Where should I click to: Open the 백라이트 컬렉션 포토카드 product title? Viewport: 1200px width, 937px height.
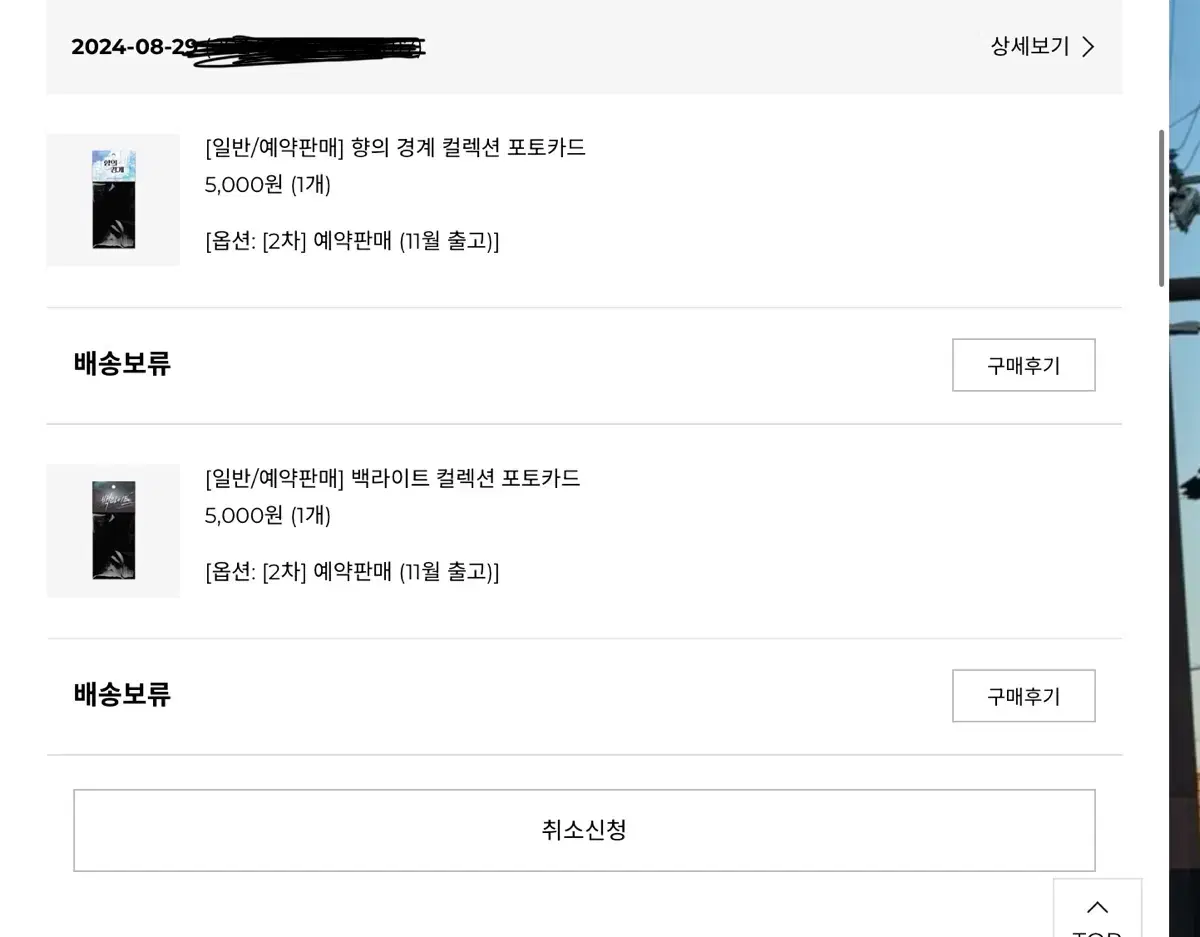point(393,478)
